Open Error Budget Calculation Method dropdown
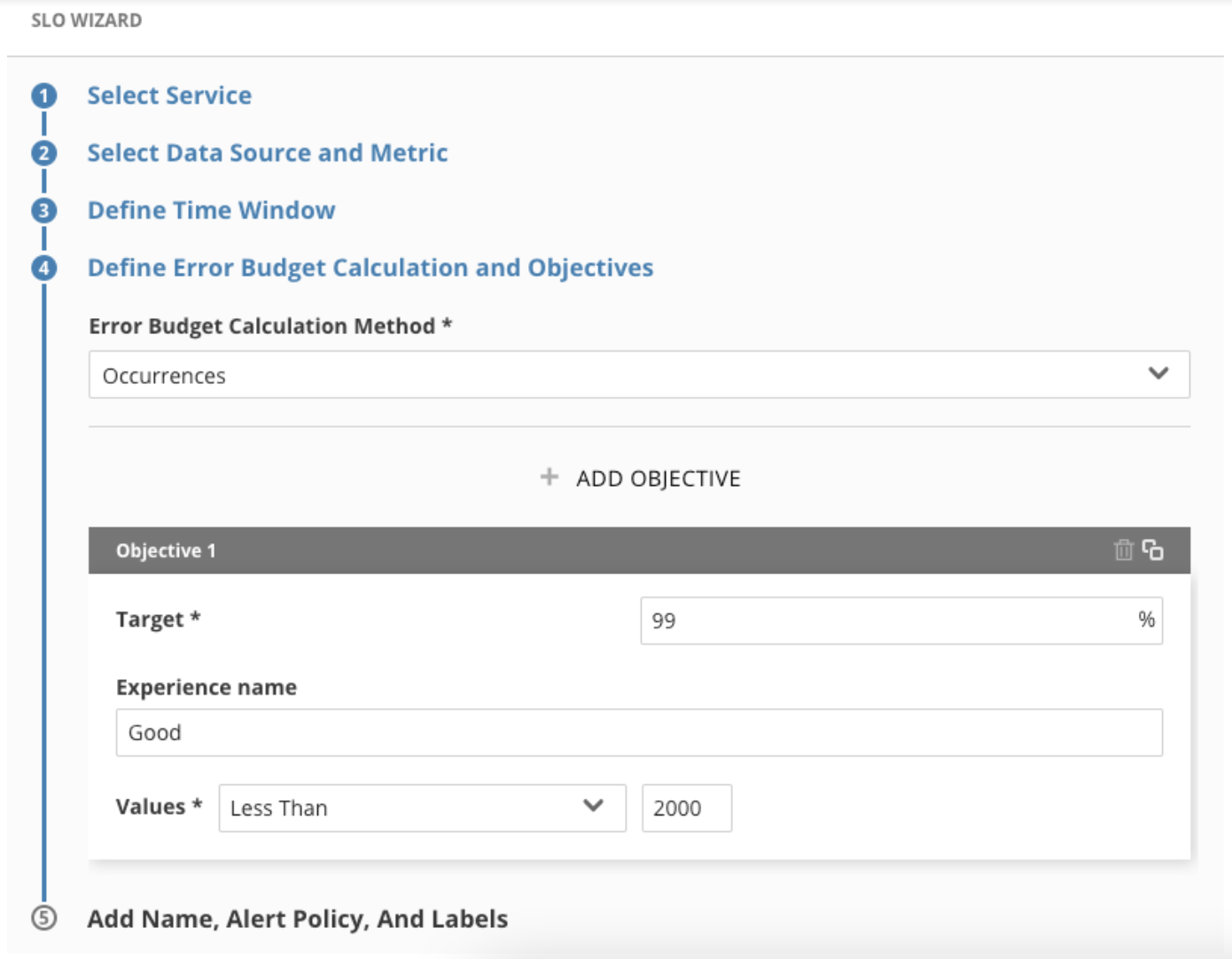This screenshot has height=959, width=1232. pos(639,375)
